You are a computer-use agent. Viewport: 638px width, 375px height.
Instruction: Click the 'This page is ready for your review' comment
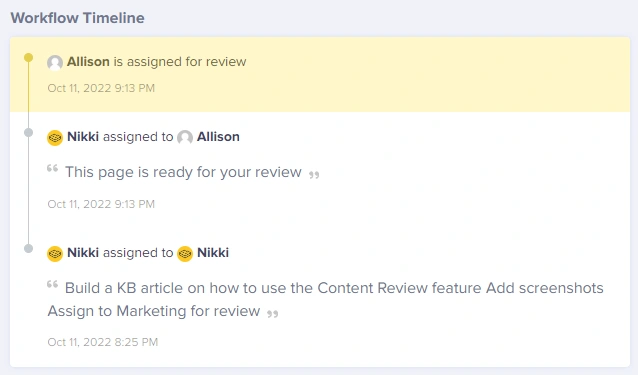coord(184,172)
